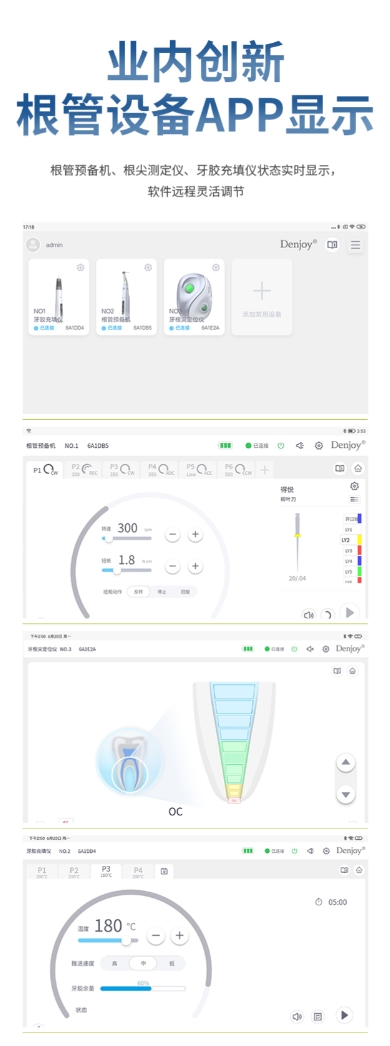Open settings gear in 根管预备机 header
This screenshot has height=1046, width=390.
tap(319, 446)
